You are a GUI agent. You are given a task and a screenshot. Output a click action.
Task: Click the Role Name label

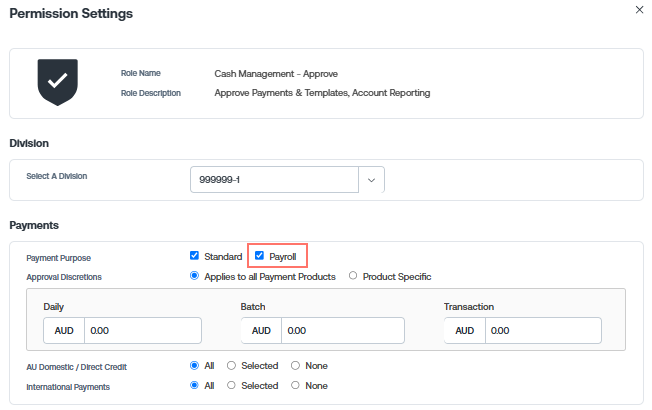click(x=141, y=73)
